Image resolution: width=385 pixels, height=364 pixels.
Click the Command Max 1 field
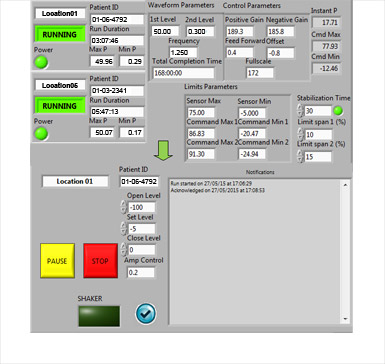tap(201, 133)
